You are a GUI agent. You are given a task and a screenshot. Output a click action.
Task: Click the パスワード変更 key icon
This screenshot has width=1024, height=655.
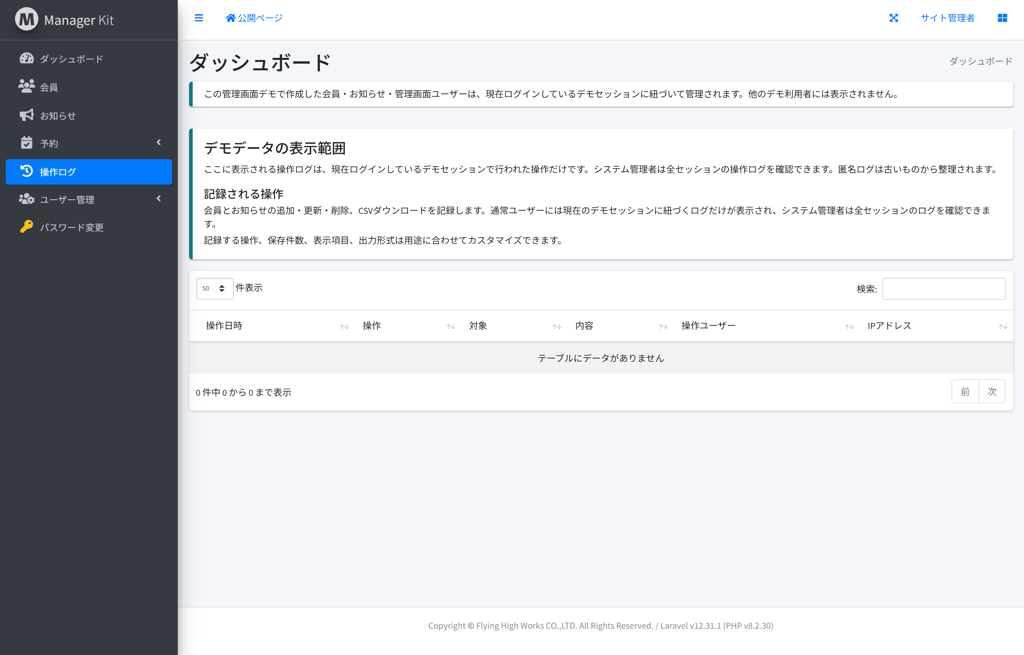(x=26, y=227)
